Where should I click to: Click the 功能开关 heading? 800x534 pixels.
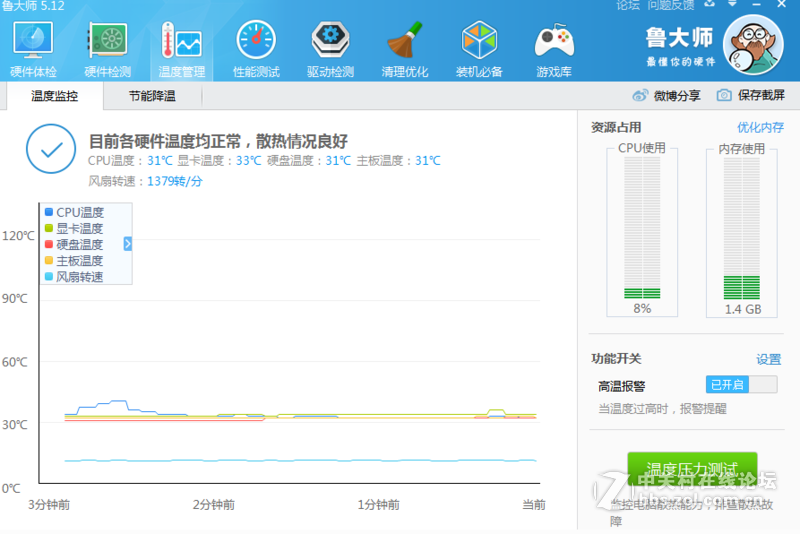coord(616,359)
